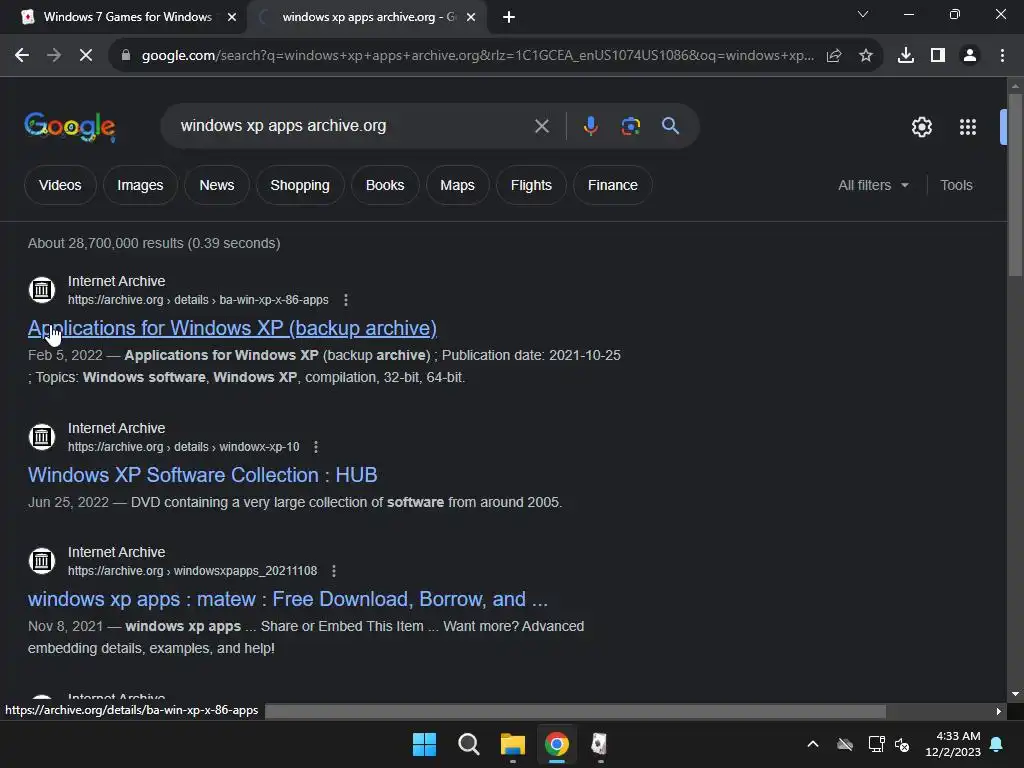Click Internet Archive favicon of first result
Viewport: 1024px width, 768px height.
[x=42, y=289]
